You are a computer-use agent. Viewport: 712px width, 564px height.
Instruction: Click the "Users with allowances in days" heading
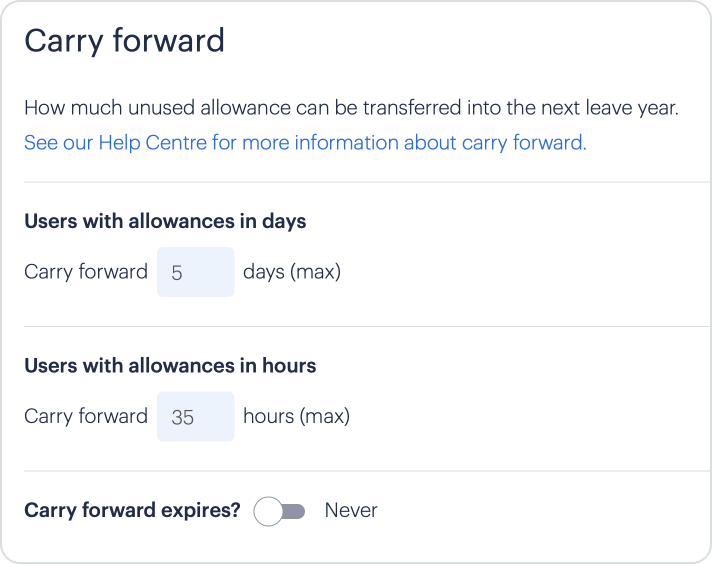[165, 221]
